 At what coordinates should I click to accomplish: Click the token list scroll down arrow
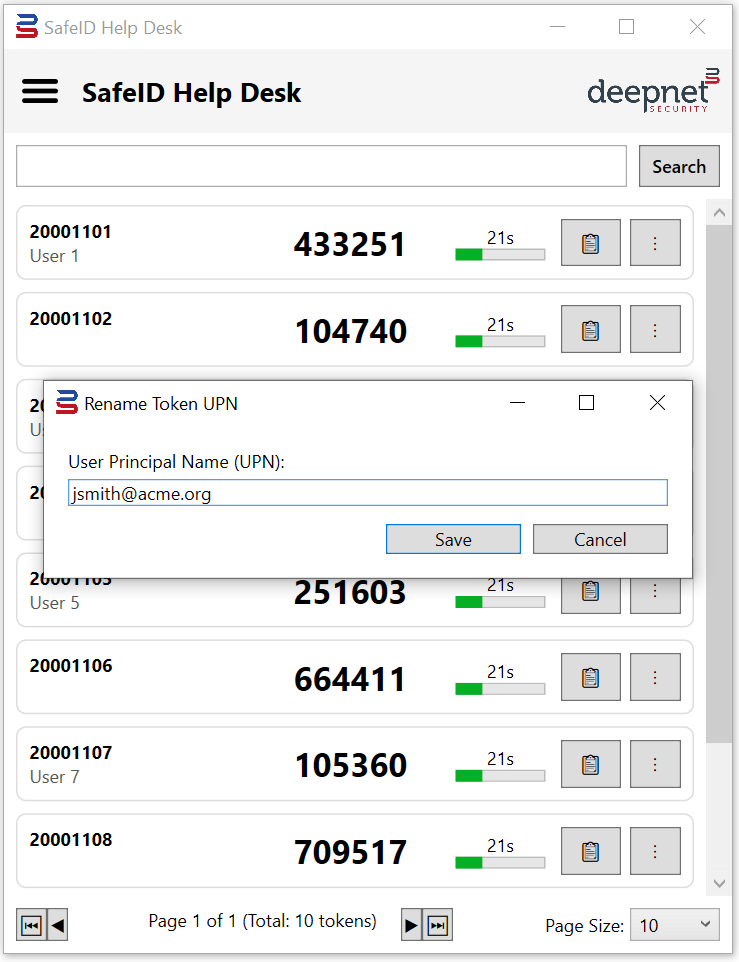tap(719, 883)
